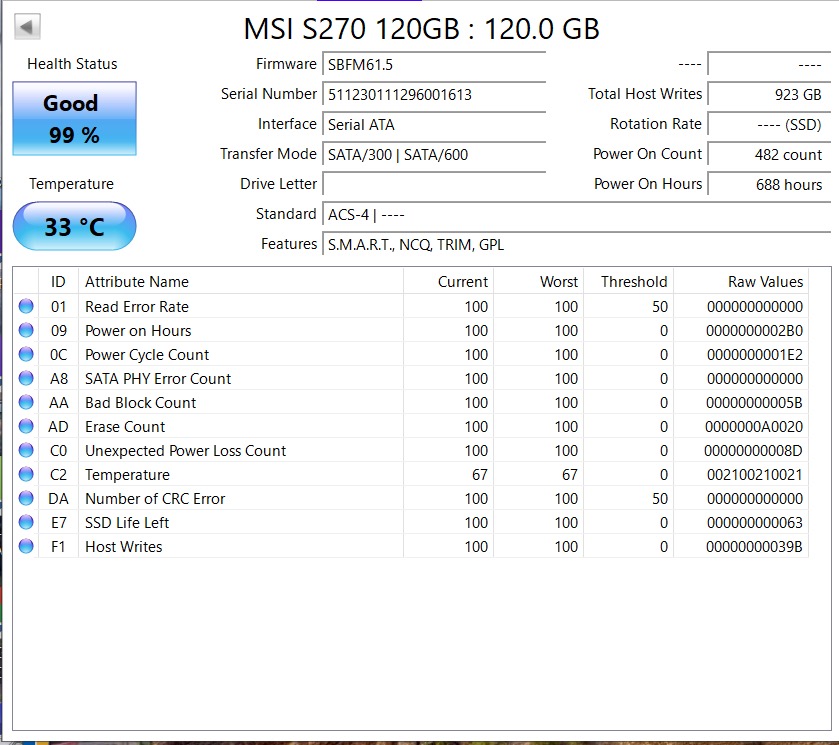Select the Temperature attribute name in table
The height and width of the screenshot is (745, 839).
click(127, 475)
